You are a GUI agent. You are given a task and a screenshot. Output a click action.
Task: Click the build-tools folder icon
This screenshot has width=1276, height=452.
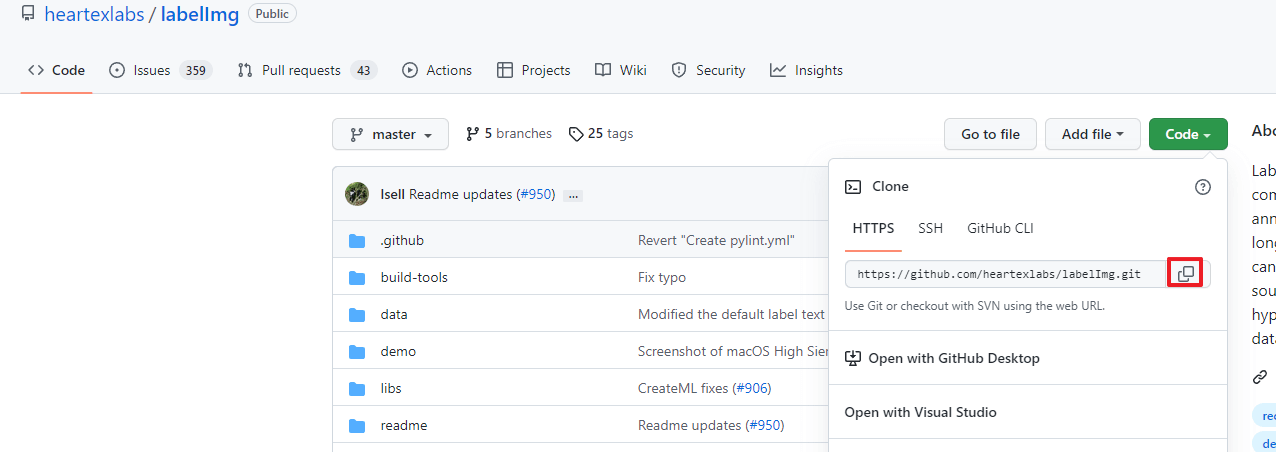pyautogui.click(x=357, y=277)
